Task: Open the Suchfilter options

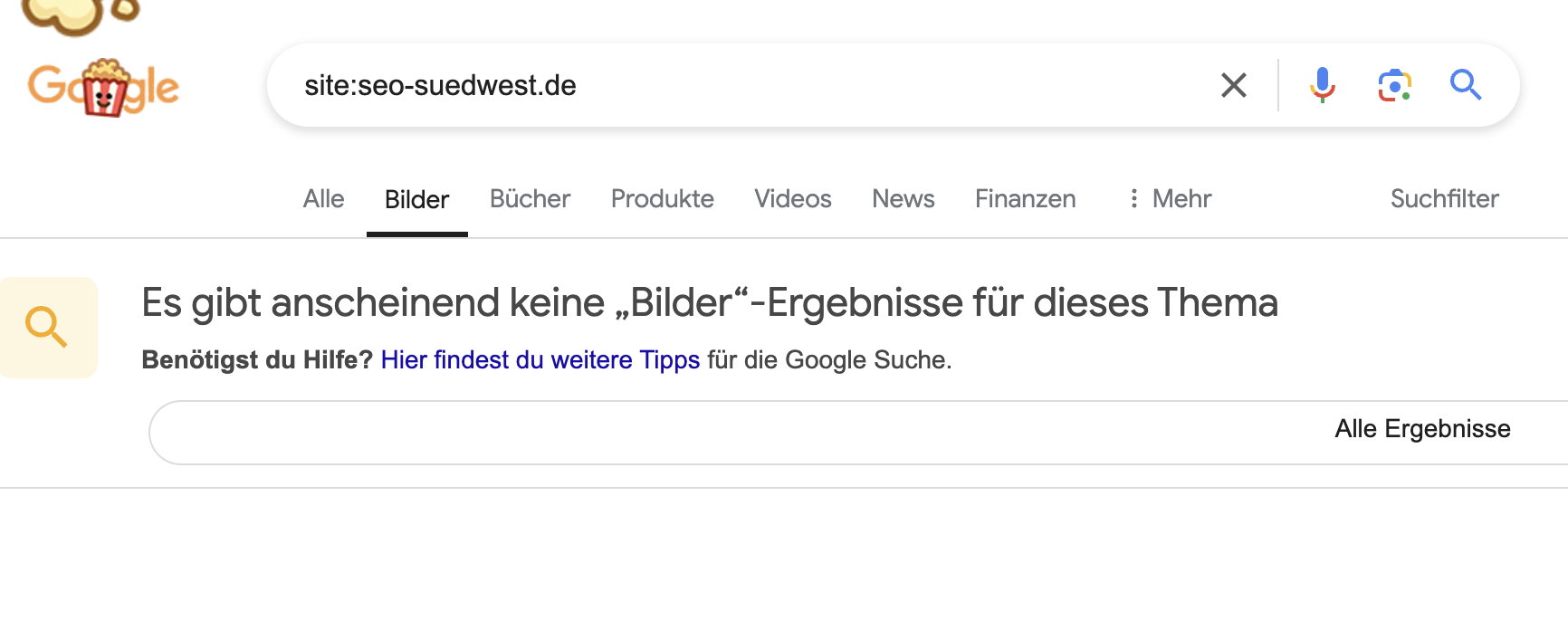Action: click(x=1443, y=198)
